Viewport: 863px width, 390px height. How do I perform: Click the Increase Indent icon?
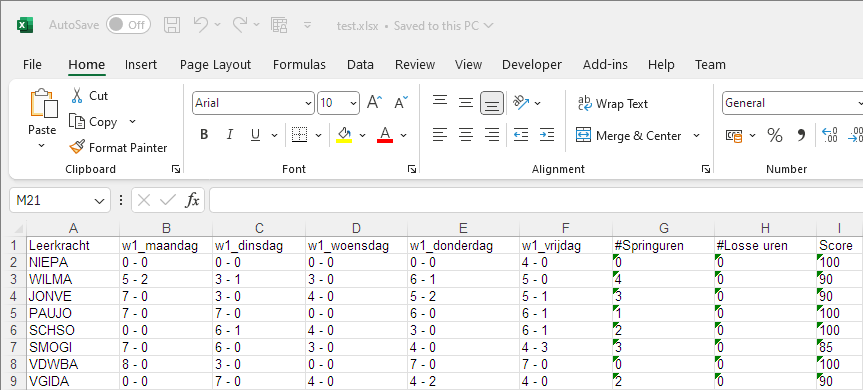[x=547, y=135]
